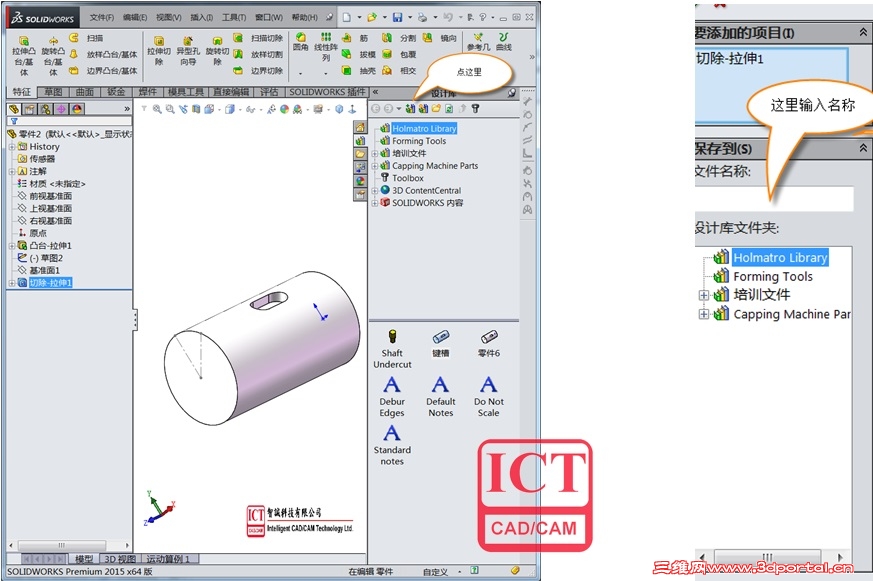Expand the History node in feature tree

point(12,146)
